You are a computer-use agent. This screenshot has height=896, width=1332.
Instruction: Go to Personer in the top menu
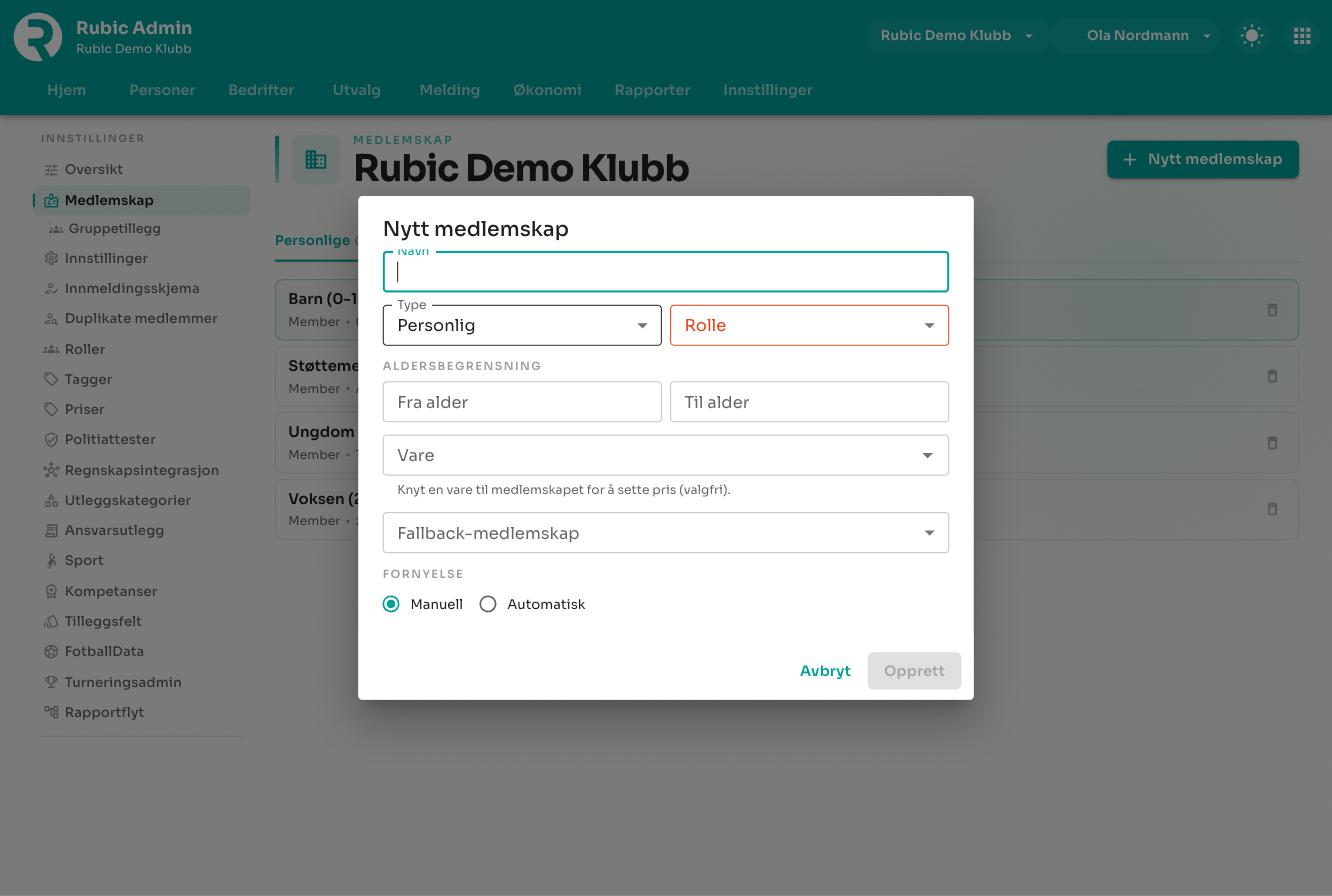(162, 90)
